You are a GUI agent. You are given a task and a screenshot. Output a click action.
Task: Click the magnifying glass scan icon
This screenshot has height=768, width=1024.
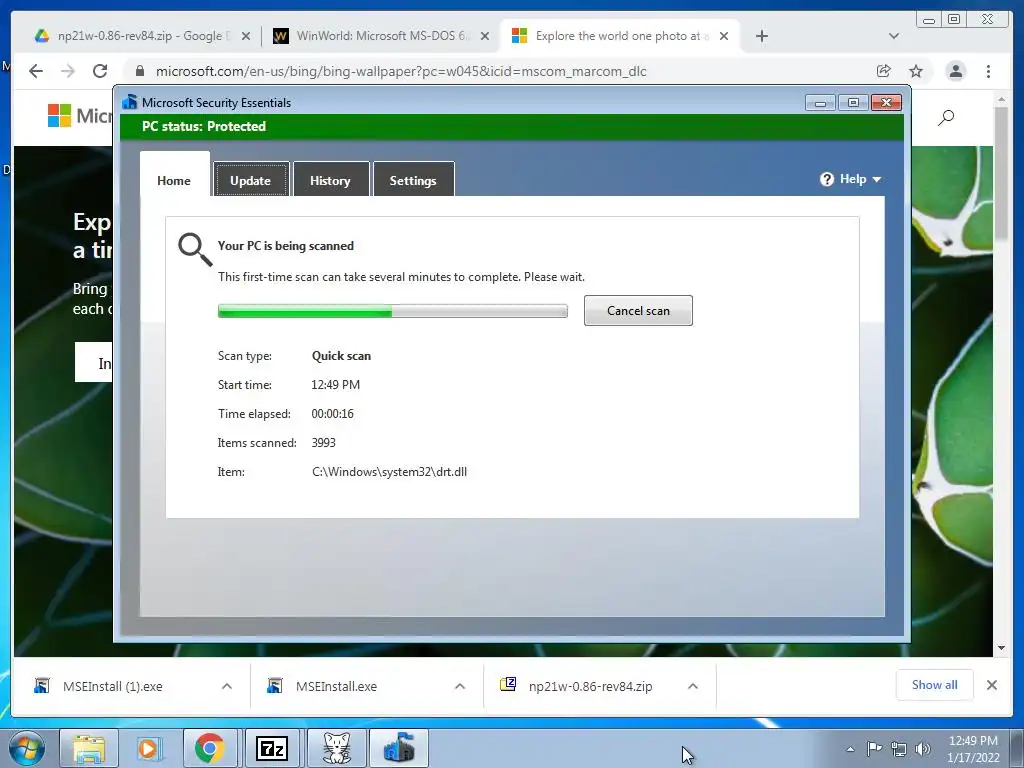pyautogui.click(x=195, y=249)
